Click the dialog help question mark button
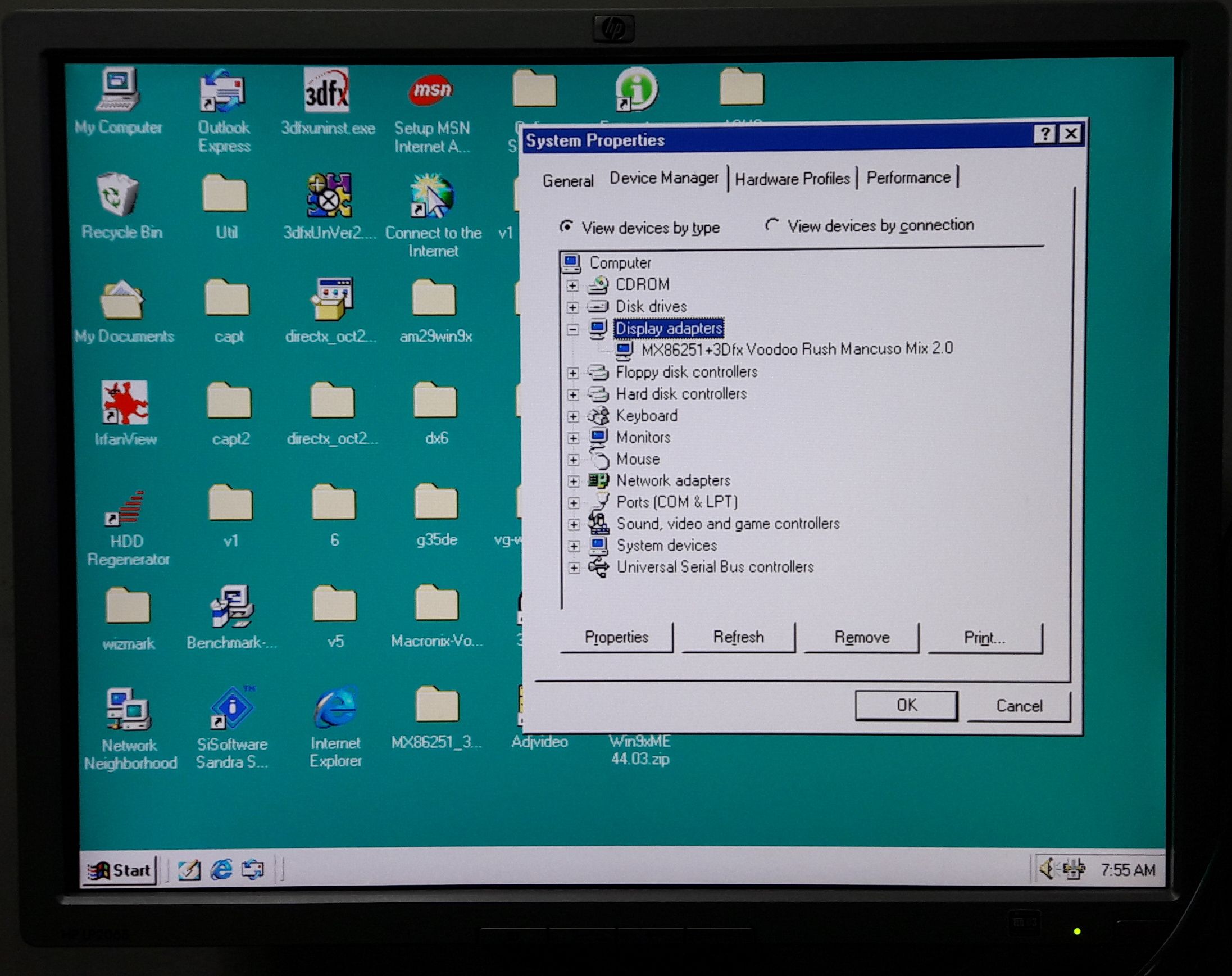 [1045, 134]
